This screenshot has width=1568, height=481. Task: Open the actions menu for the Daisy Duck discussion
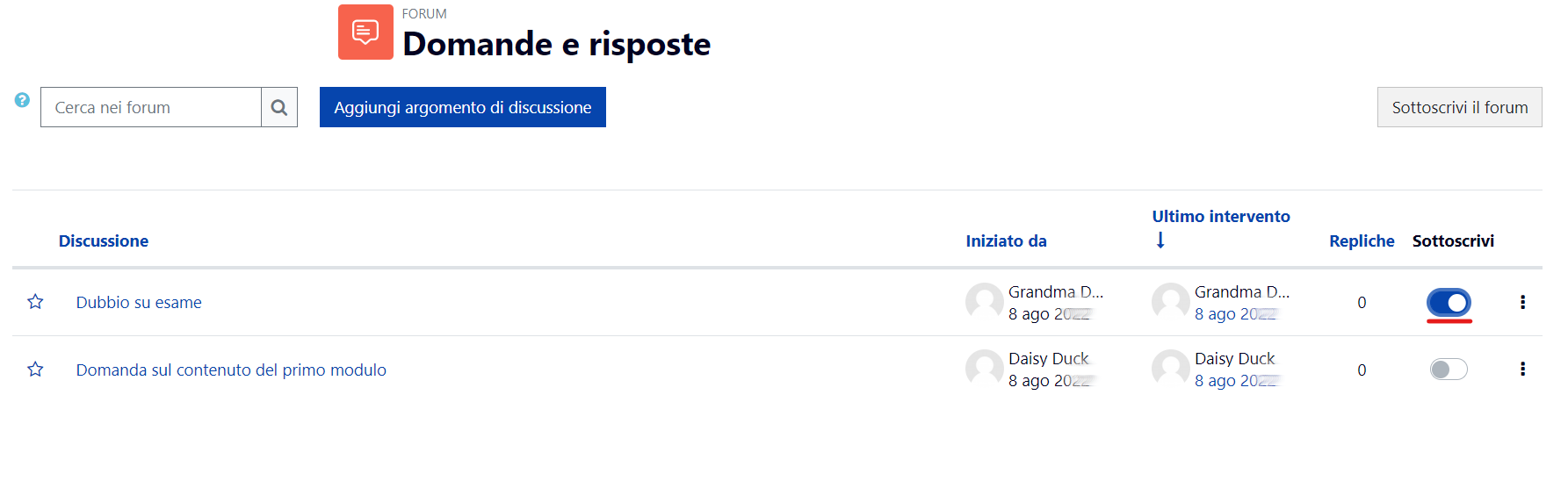1522,370
